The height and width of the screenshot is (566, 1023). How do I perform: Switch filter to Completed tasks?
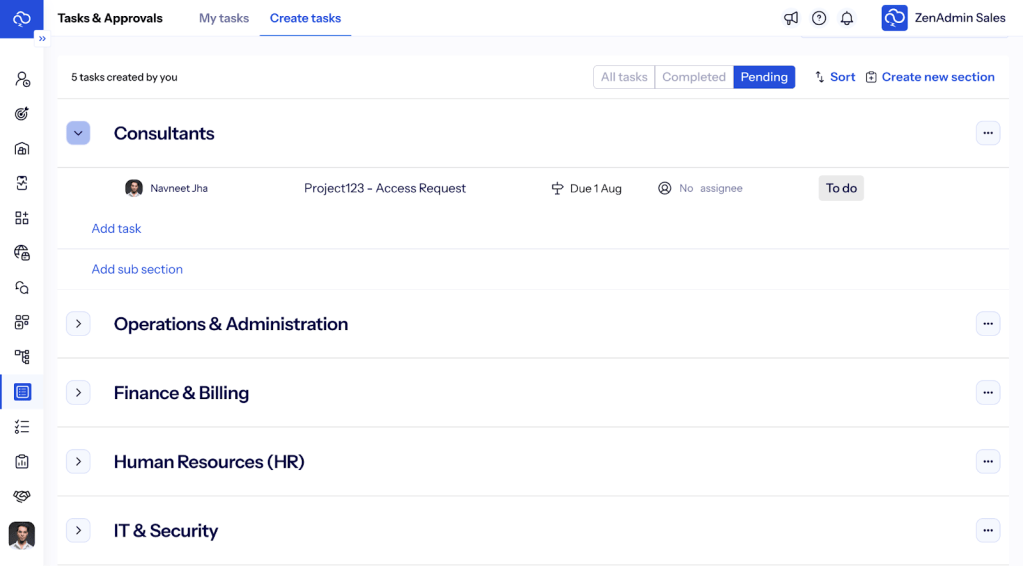point(694,77)
